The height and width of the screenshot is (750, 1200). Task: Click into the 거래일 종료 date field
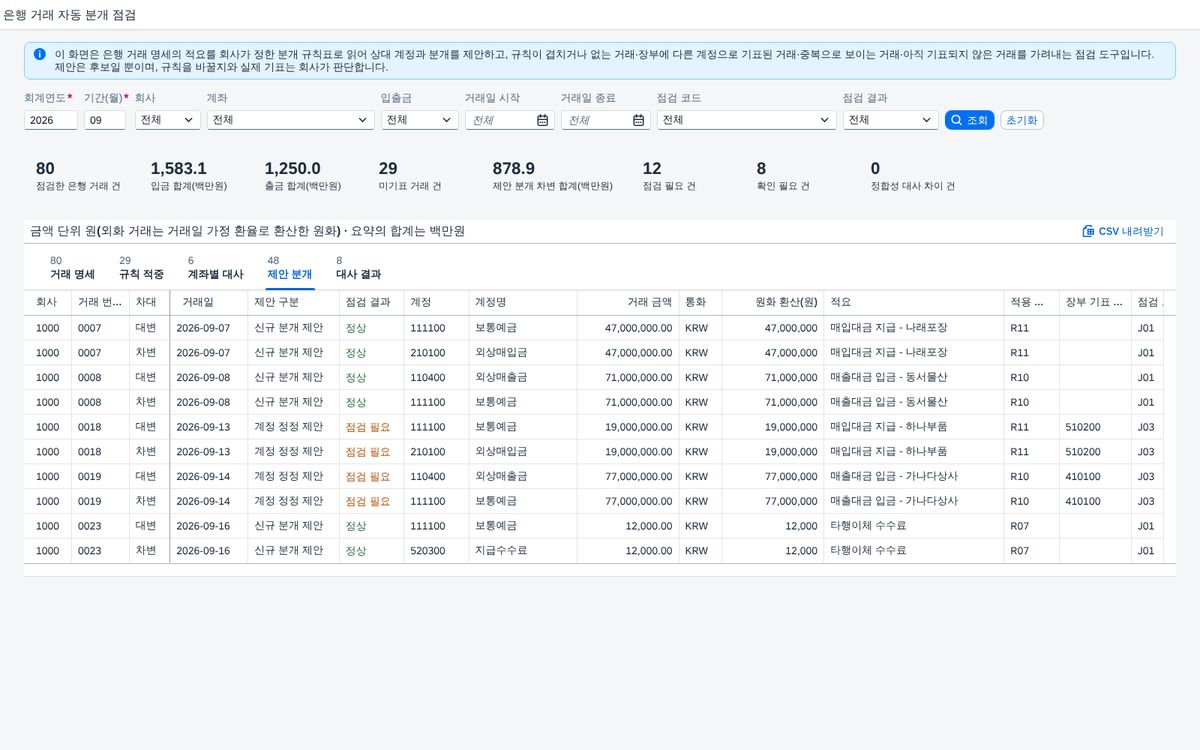click(x=596, y=120)
